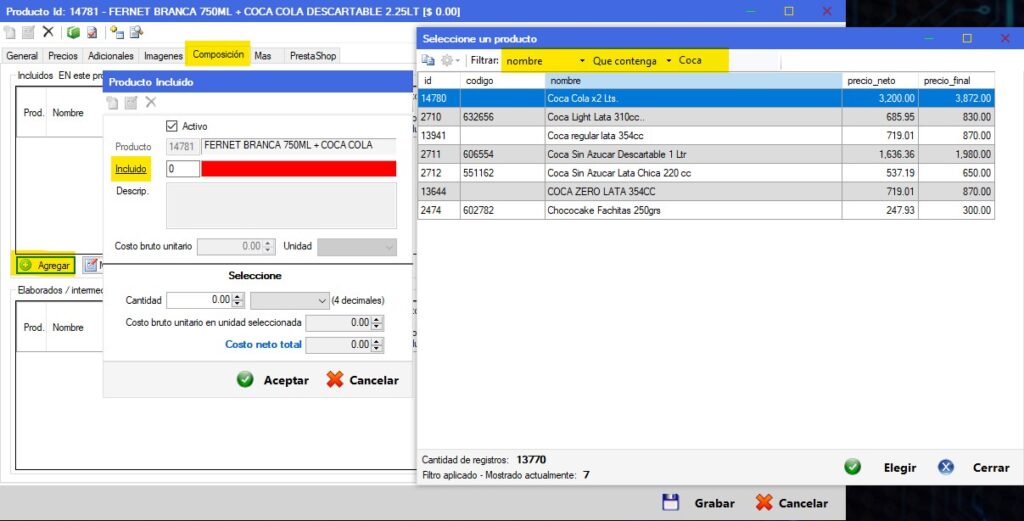The height and width of the screenshot is (521, 1024).
Task: Increase the Cantidad value with the stepper
Action: [x=238, y=296]
